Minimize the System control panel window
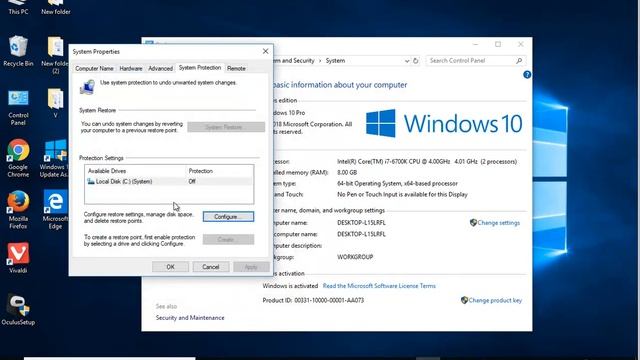The width and height of the screenshot is (640, 360). [475, 44]
